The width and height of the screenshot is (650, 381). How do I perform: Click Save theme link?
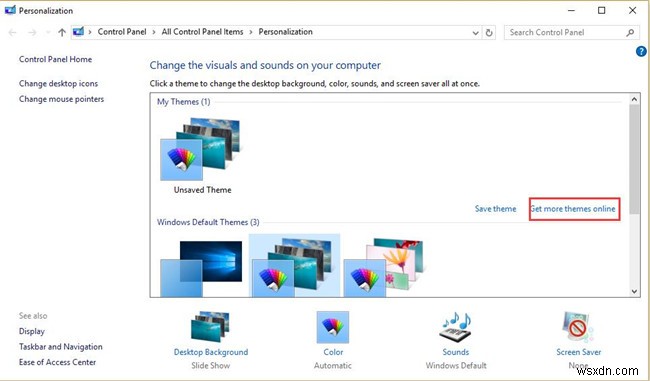coord(495,209)
